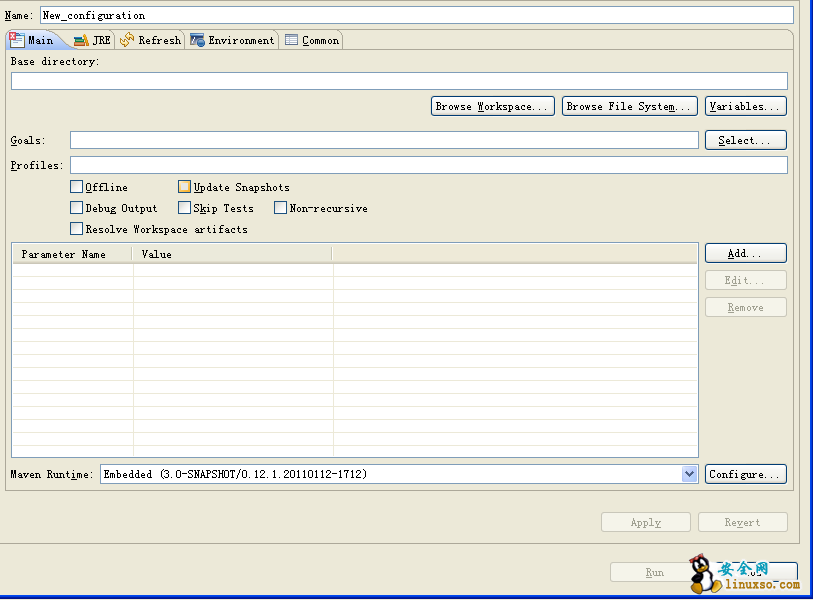Open Configure for Maven Runtime
This screenshot has width=813, height=600.
pyautogui.click(x=745, y=474)
